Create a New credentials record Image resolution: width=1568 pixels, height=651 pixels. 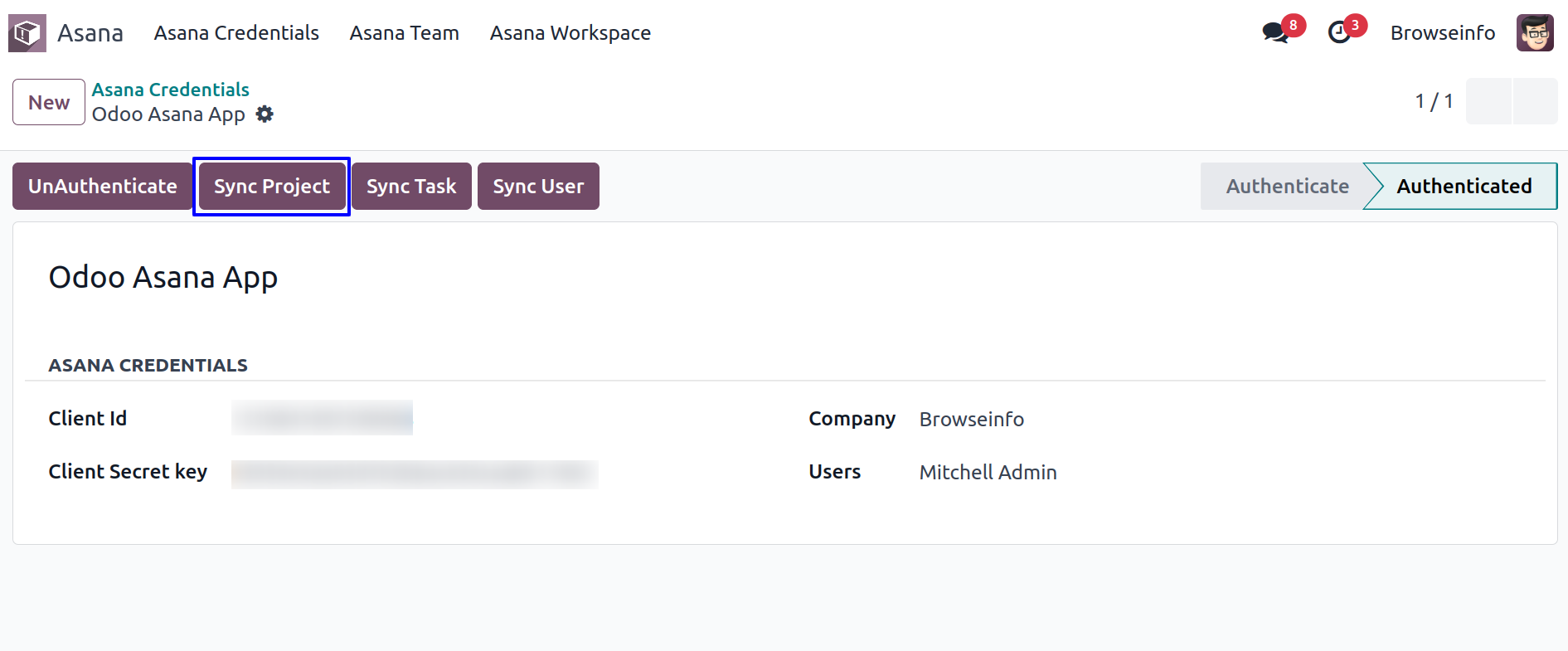(49, 102)
